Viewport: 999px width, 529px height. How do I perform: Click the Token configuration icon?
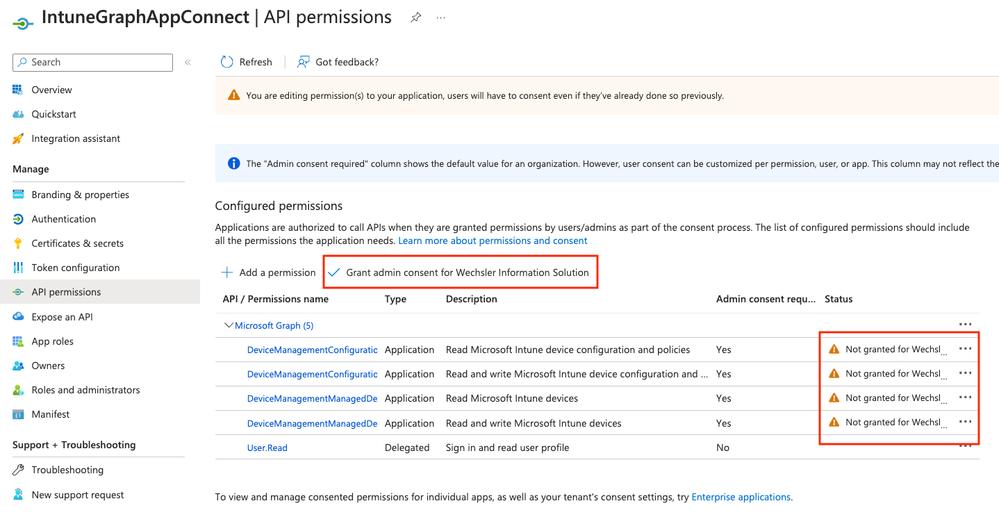pos(18,268)
